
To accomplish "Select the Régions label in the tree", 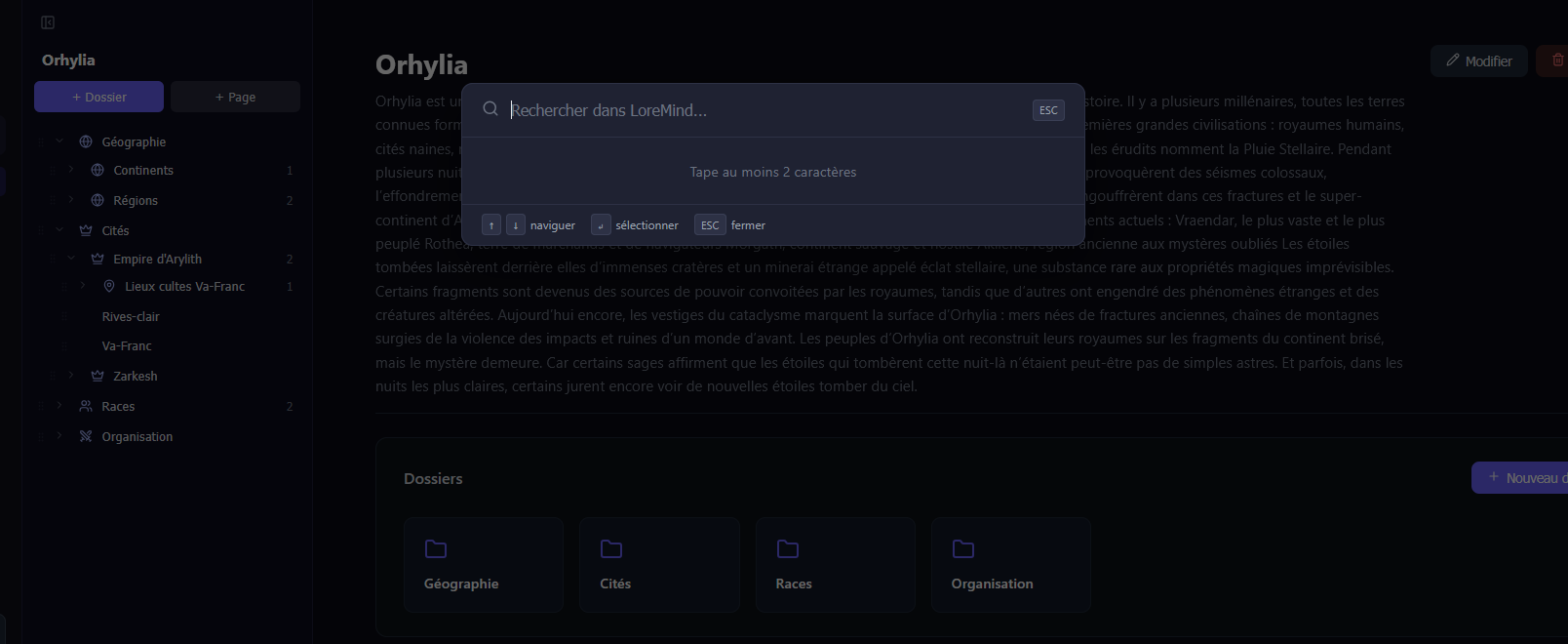I will pyautogui.click(x=136, y=200).
